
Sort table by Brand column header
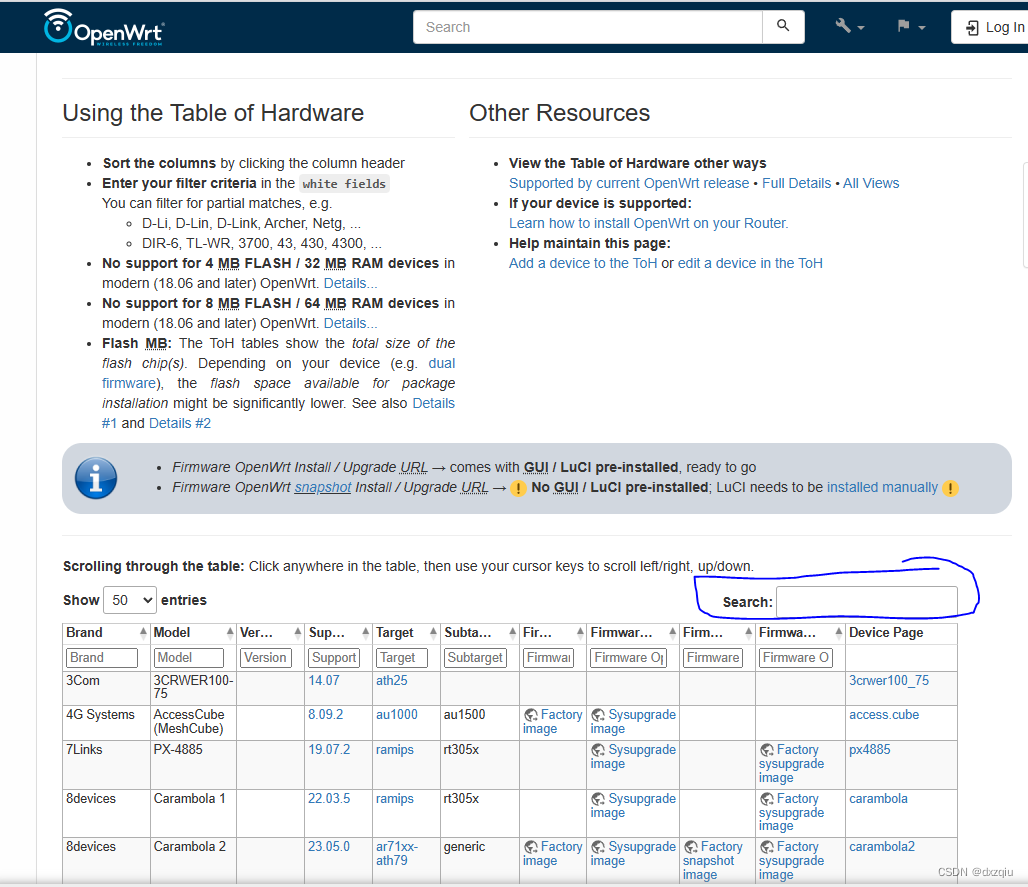106,633
